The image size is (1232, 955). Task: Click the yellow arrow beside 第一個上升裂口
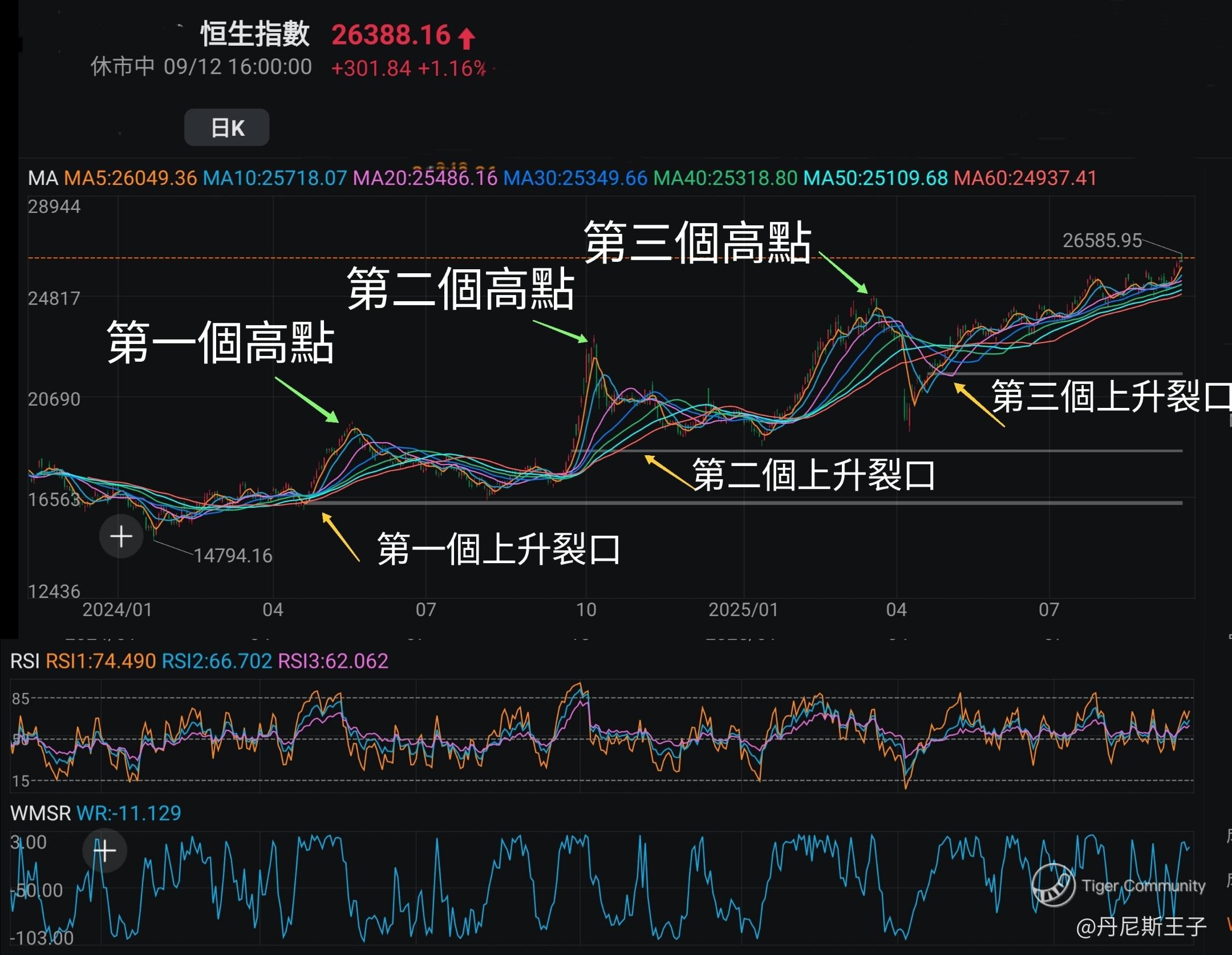coord(341,537)
